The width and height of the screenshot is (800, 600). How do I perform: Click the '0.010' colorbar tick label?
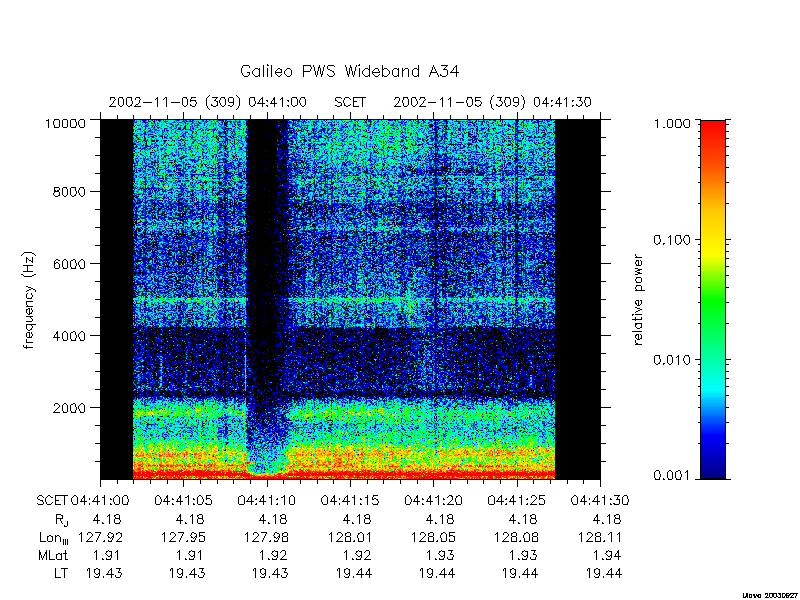point(670,360)
